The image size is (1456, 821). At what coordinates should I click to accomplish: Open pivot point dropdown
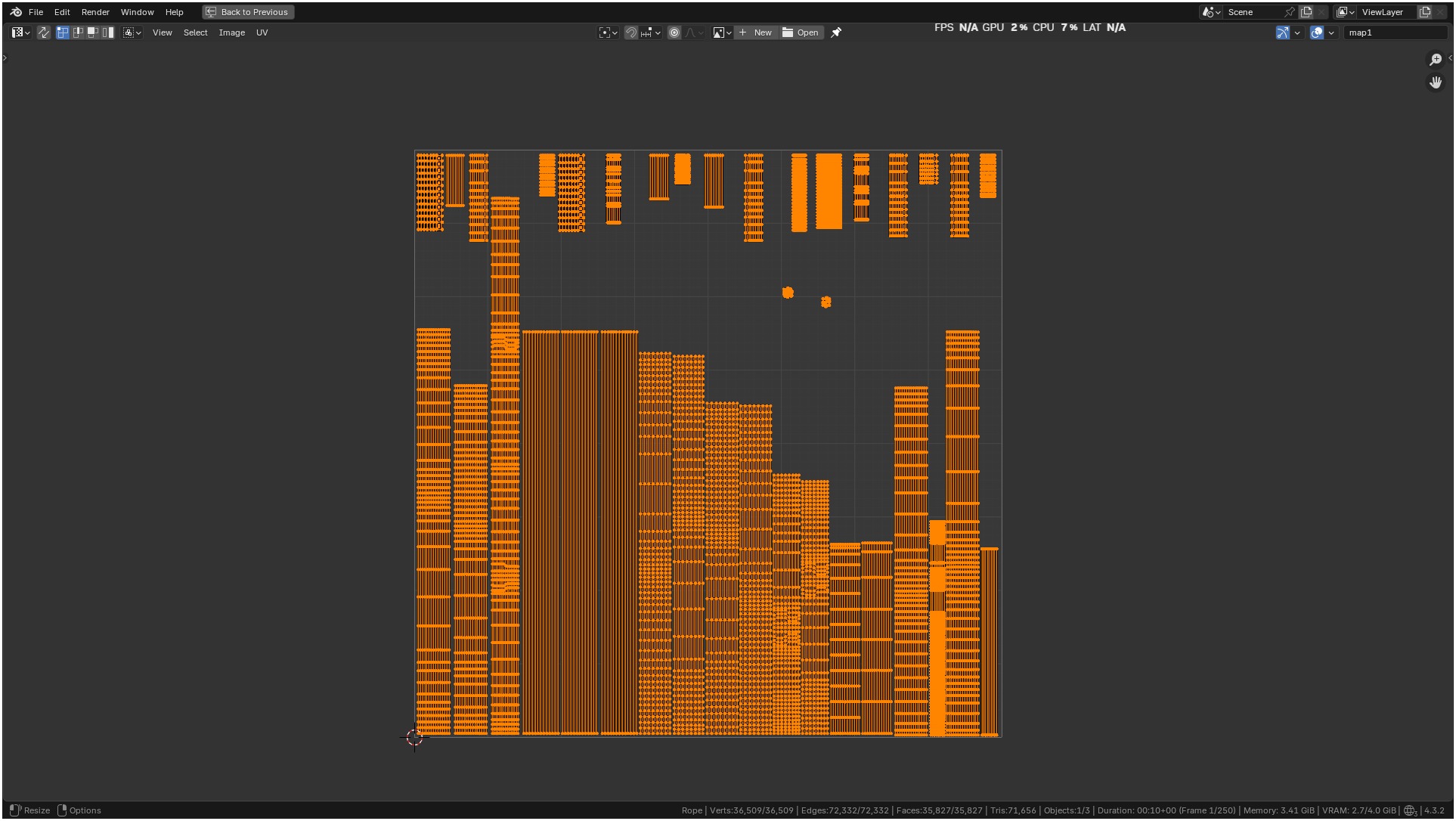pyautogui.click(x=608, y=33)
